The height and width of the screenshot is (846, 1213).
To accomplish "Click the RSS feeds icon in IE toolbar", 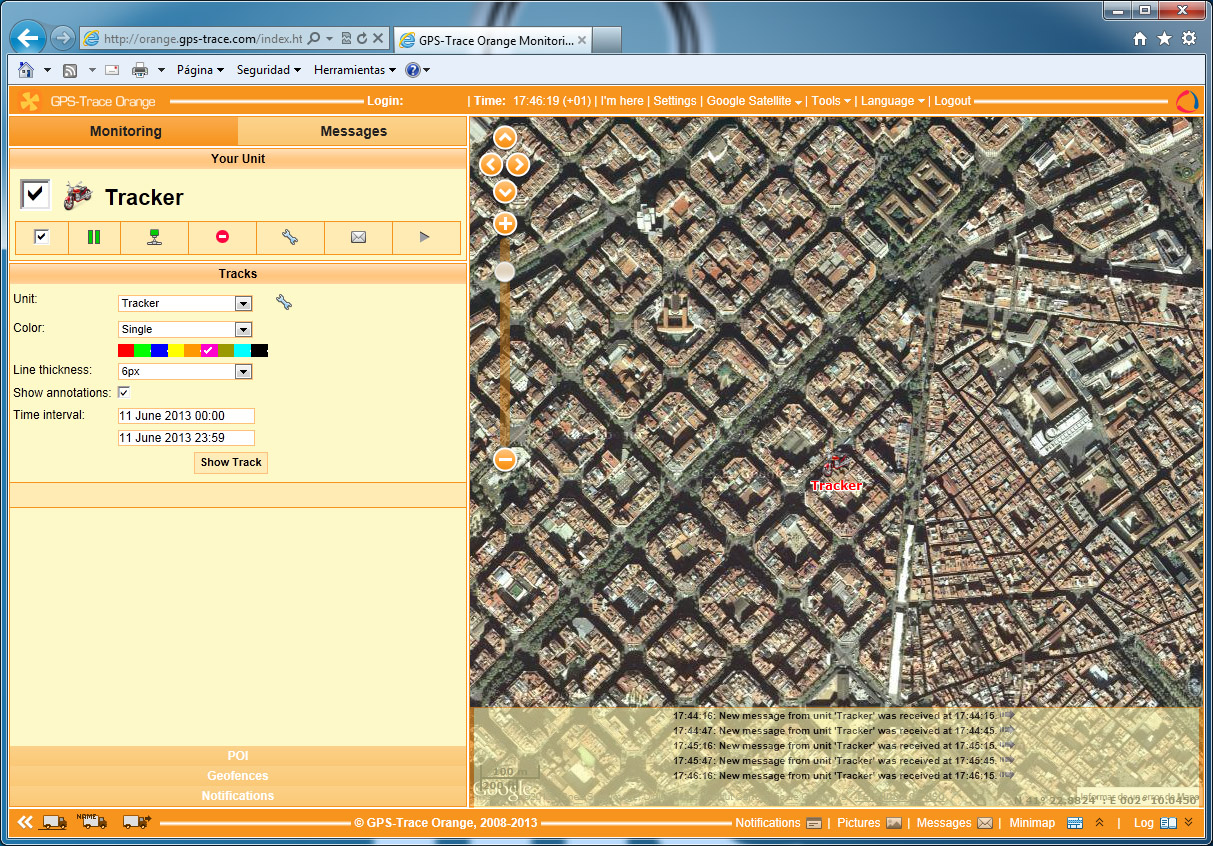I will [x=70, y=70].
